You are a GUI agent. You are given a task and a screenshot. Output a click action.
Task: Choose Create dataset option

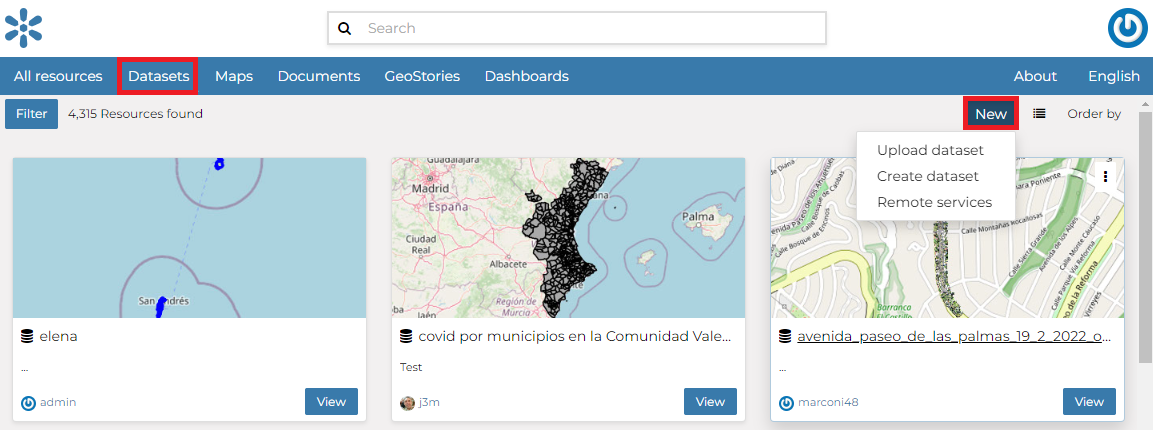(927, 176)
